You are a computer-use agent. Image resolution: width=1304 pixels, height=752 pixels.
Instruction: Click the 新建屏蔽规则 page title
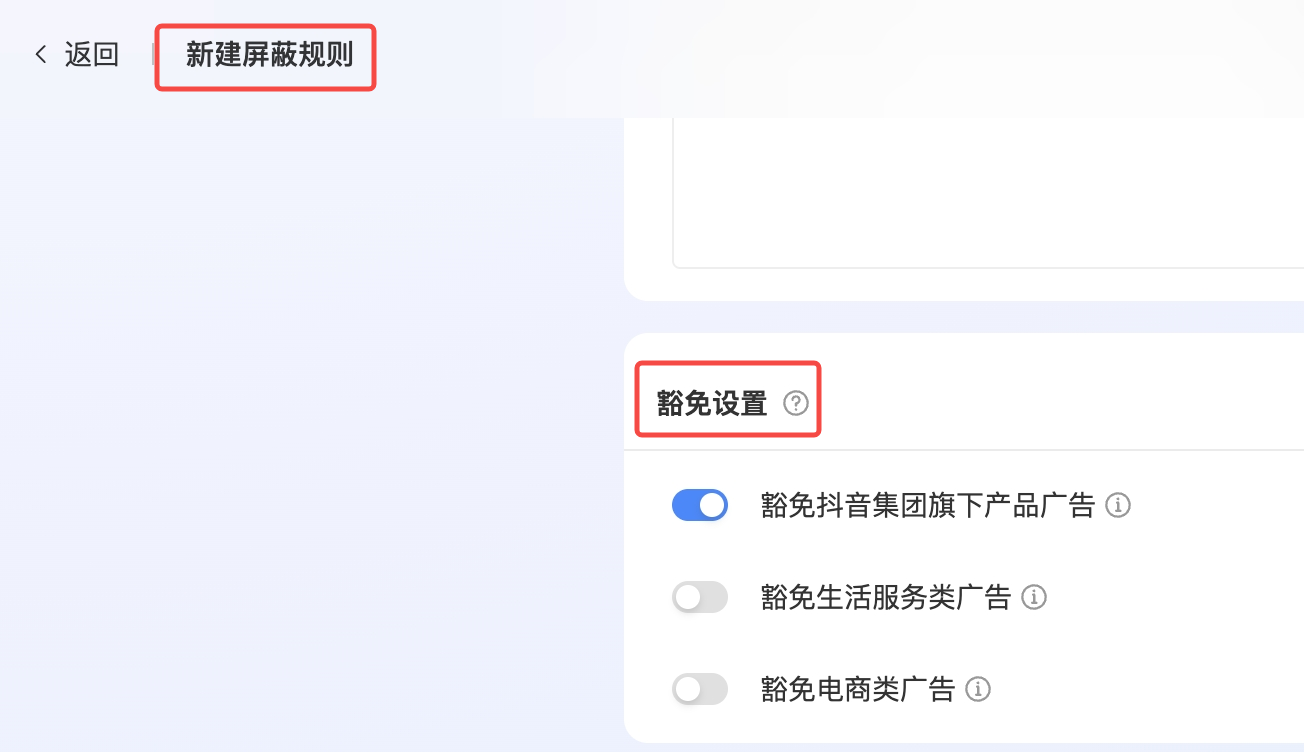tap(269, 54)
